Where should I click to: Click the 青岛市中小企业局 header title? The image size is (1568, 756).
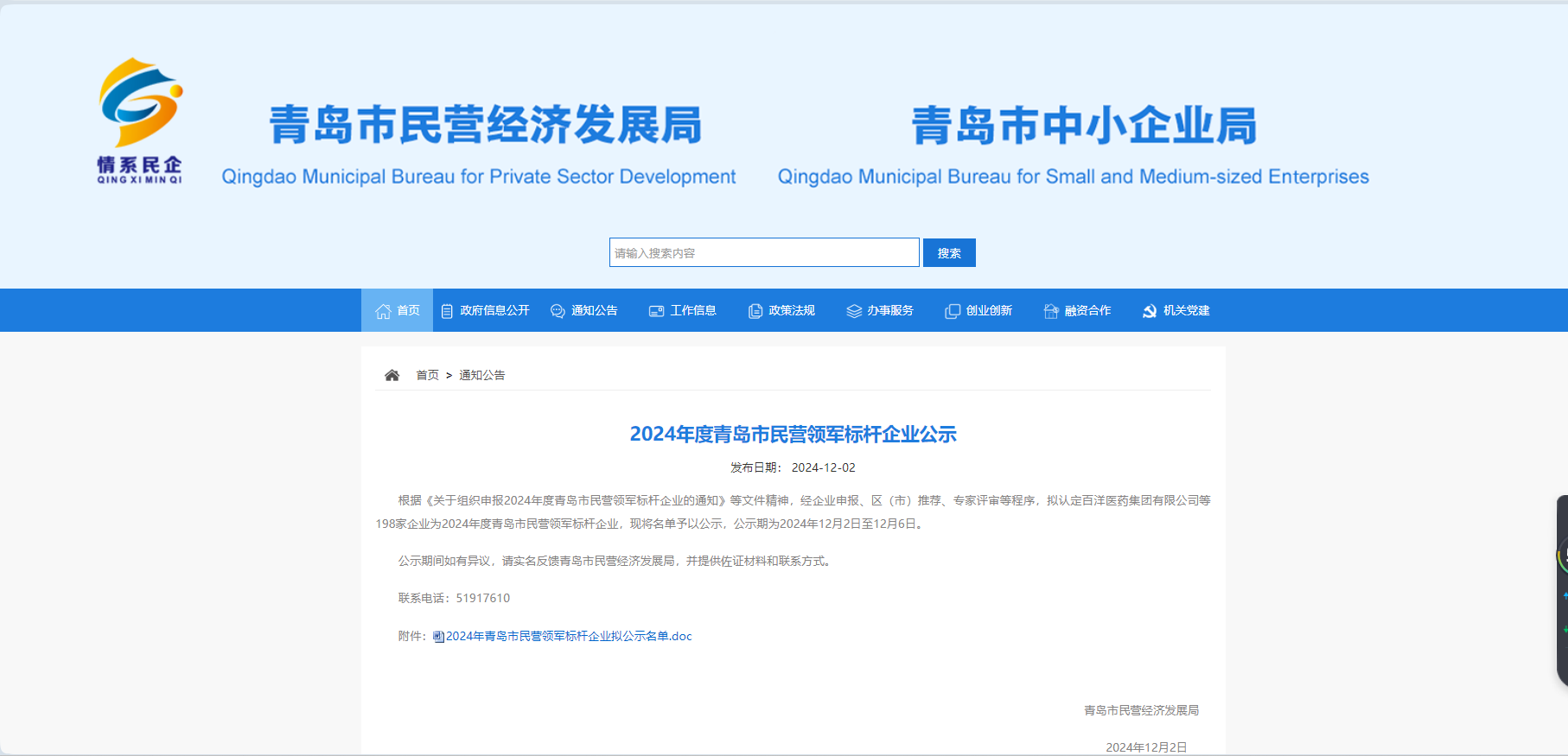point(1084,124)
